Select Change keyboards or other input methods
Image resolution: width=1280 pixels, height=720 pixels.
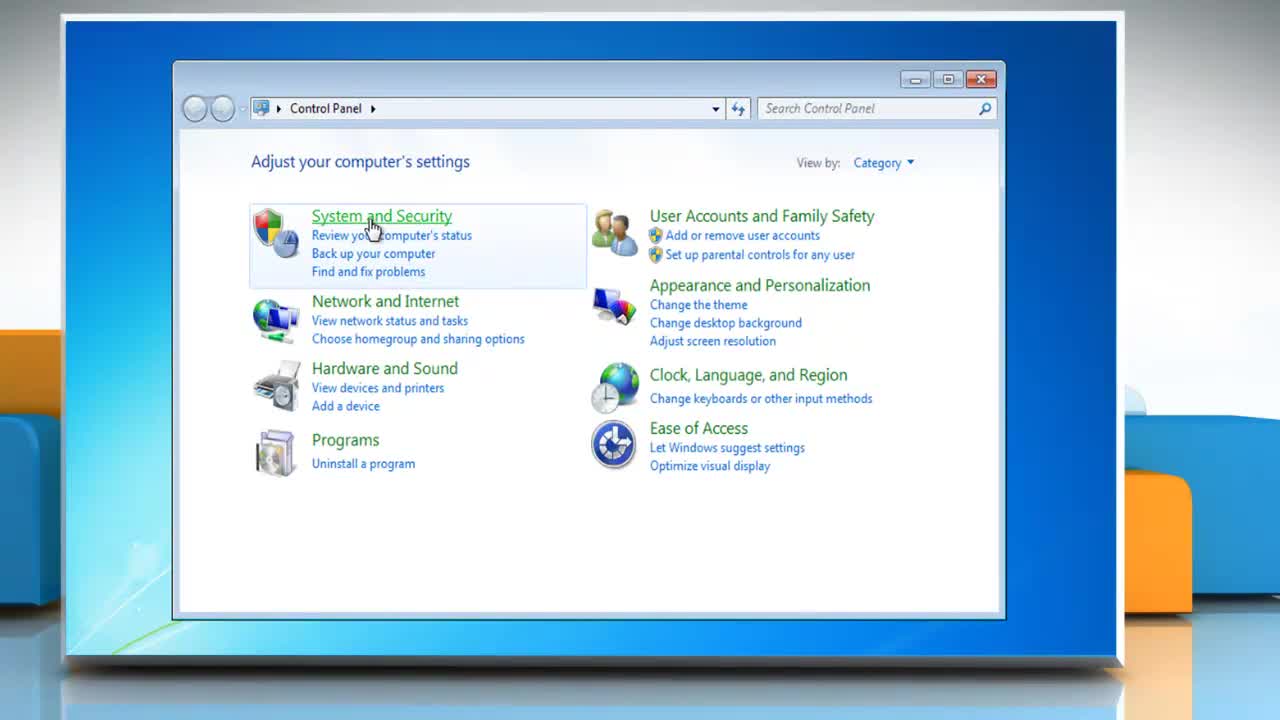coord(761,399)
